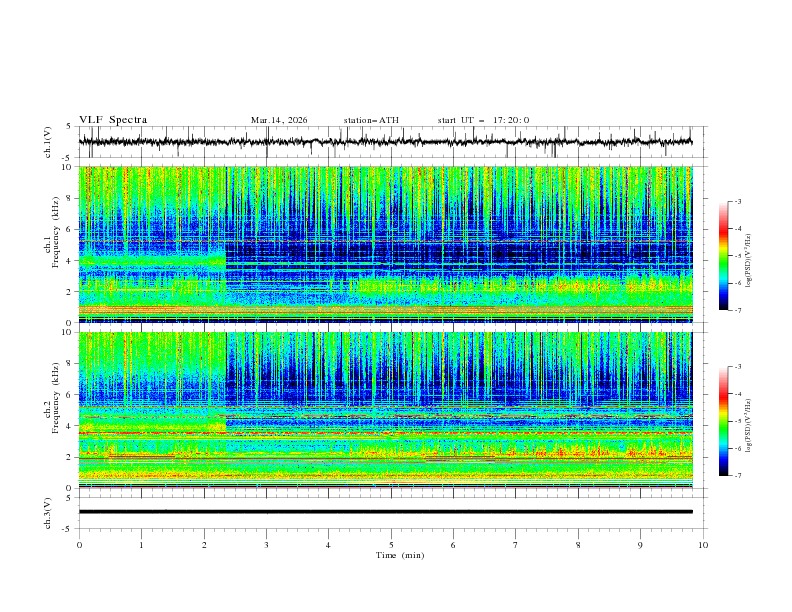Click time-axis tick label "5"
This screenshot has width=792, height=612.
(391, 545)
